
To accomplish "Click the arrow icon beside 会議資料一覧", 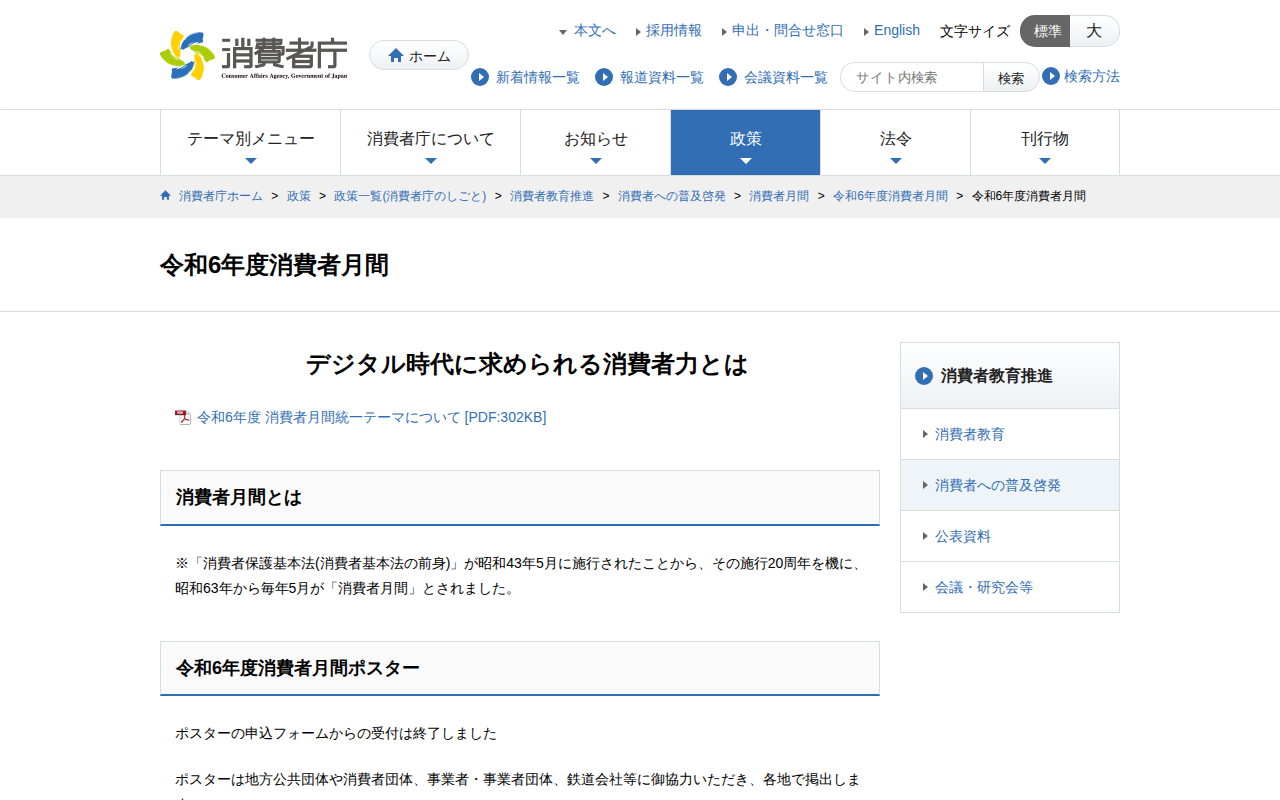I will pyautogui.click(x=728, y=77).
